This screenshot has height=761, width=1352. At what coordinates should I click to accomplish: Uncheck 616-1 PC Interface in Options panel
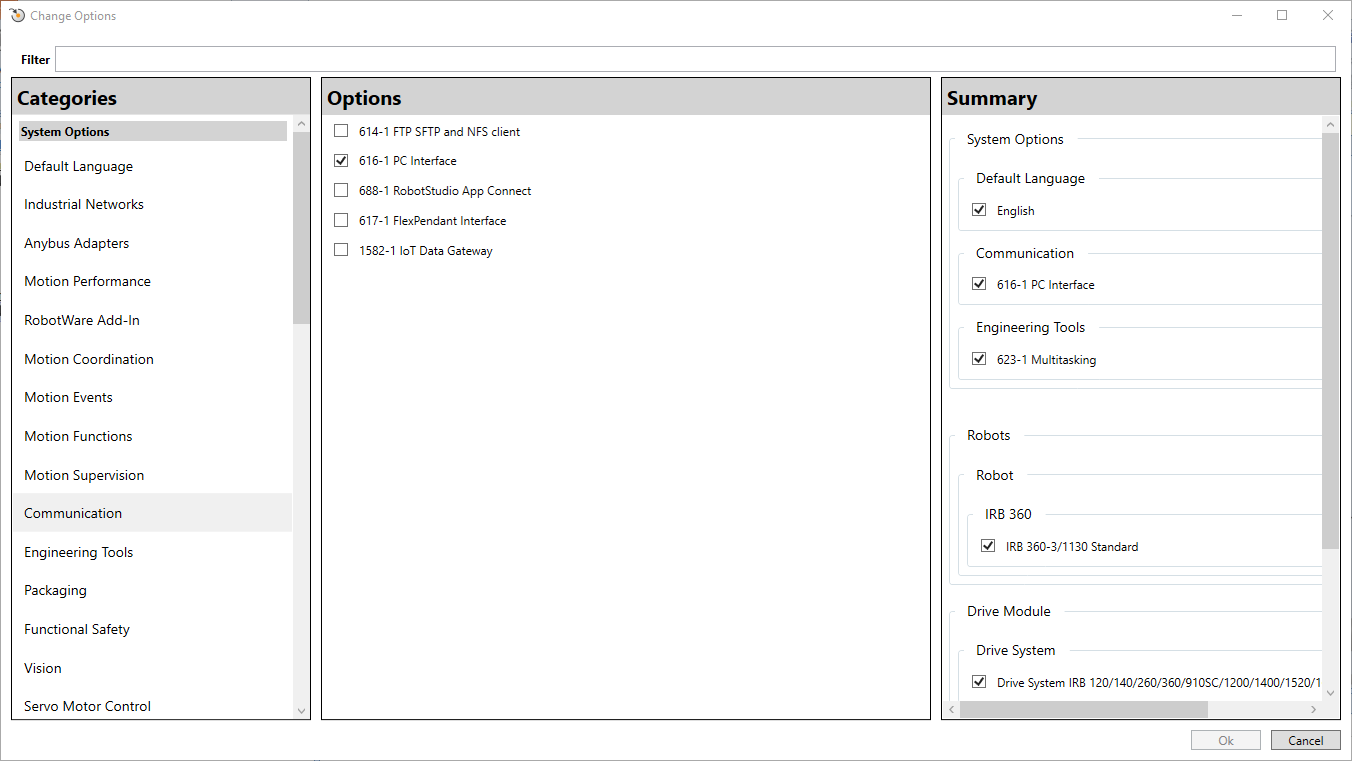(x=341, y=160)
